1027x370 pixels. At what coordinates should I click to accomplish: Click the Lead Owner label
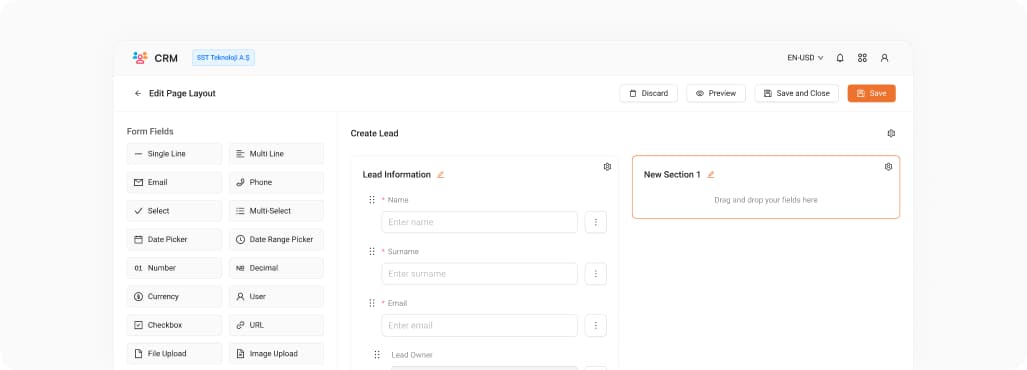412,355
